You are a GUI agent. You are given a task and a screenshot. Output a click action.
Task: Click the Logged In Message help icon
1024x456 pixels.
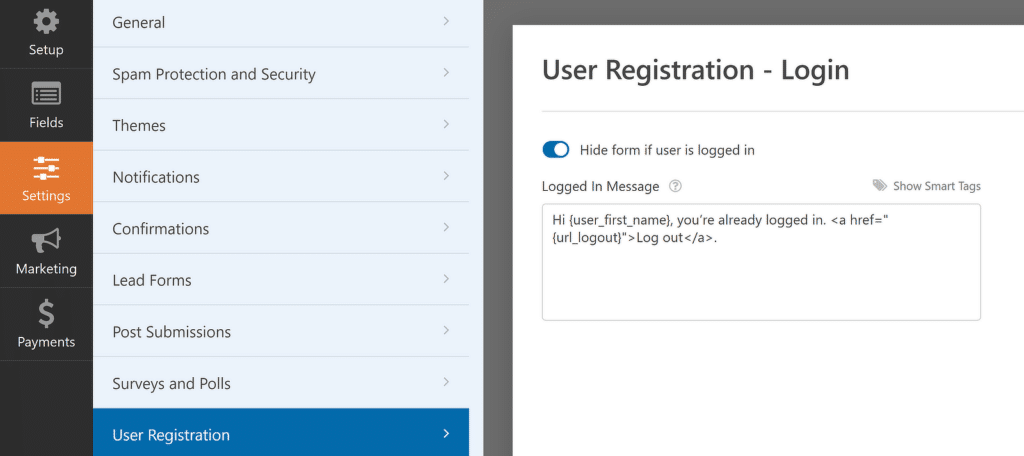pyautogui.click(x=675, y=186)
